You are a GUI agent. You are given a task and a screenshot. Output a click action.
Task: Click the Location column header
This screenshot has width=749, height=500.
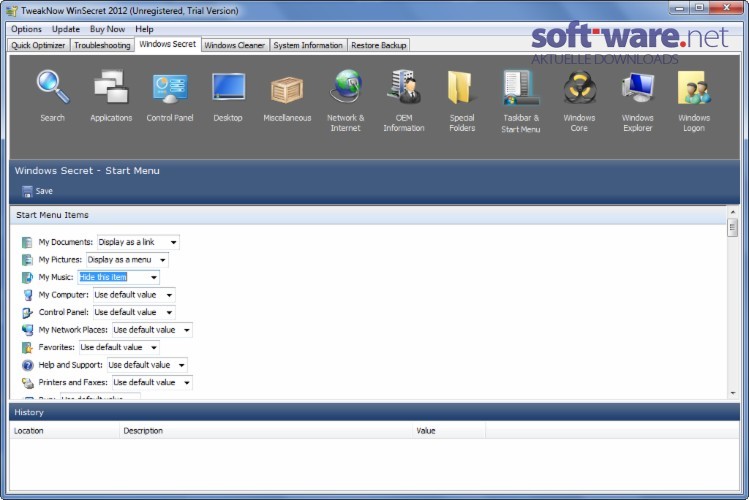64,431
